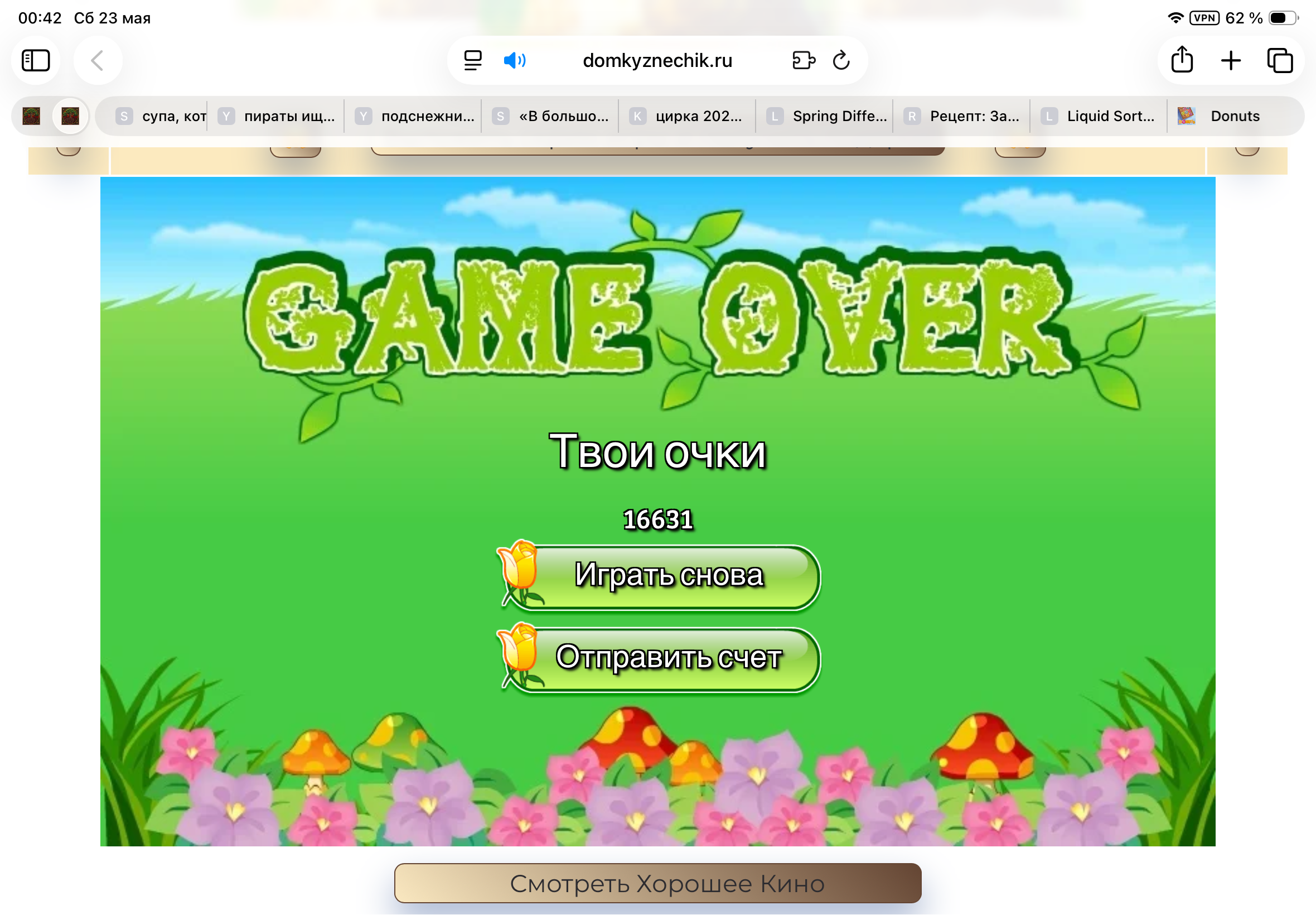
Task: Switch to the Liquid Sort... tab
Action: (x=1098, y=116)
